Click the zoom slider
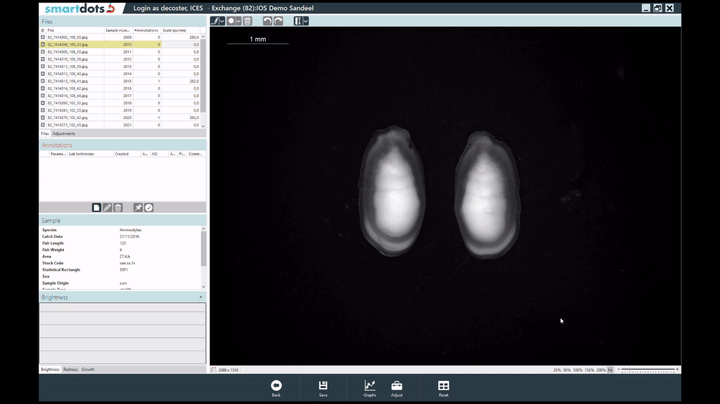The width and height of the screenshot is (720, 404). [x=645, y=369]
